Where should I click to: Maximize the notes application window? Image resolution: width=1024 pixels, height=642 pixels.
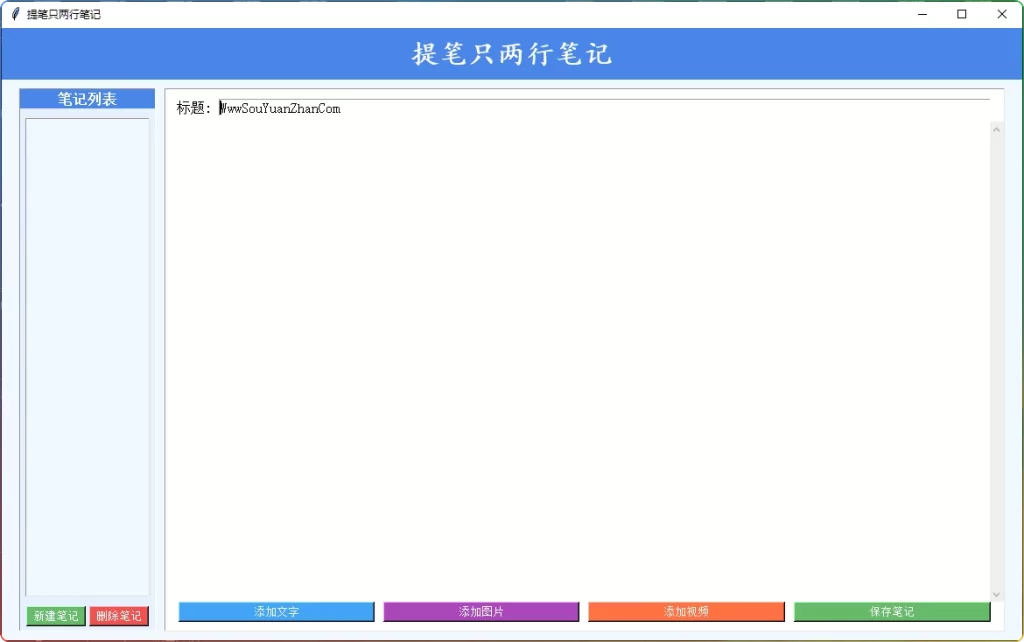click(x=961, y=14)
